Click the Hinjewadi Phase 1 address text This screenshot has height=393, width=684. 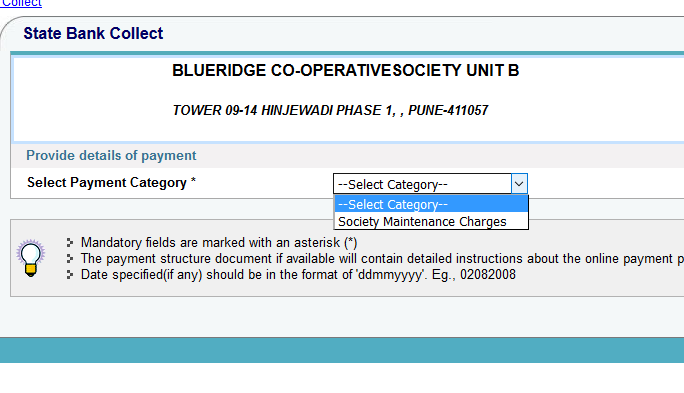point(330,110)
